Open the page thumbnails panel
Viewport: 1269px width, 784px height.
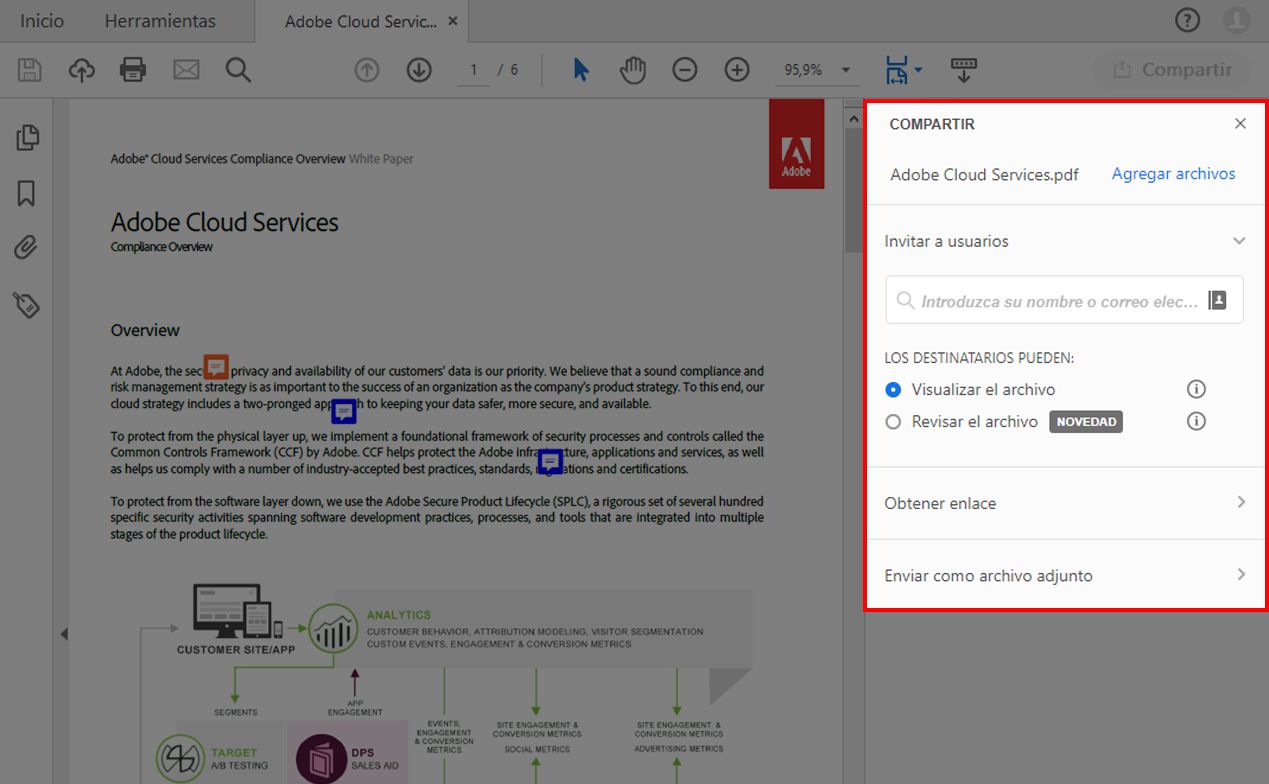tap(27, 137)
